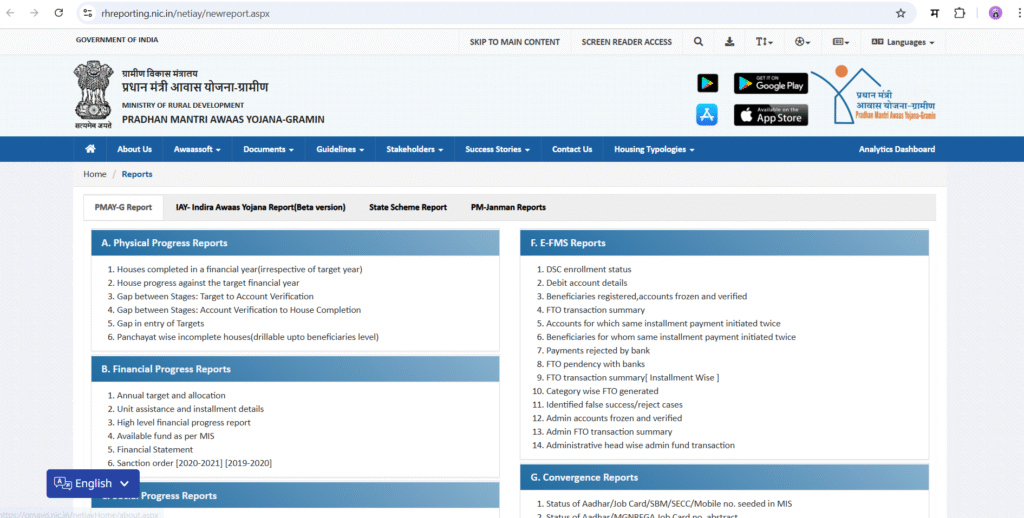The width and height of the screenshot is (1024, 518).
Task: Expand the Guidelines menu
Action: tap(340, 149)
